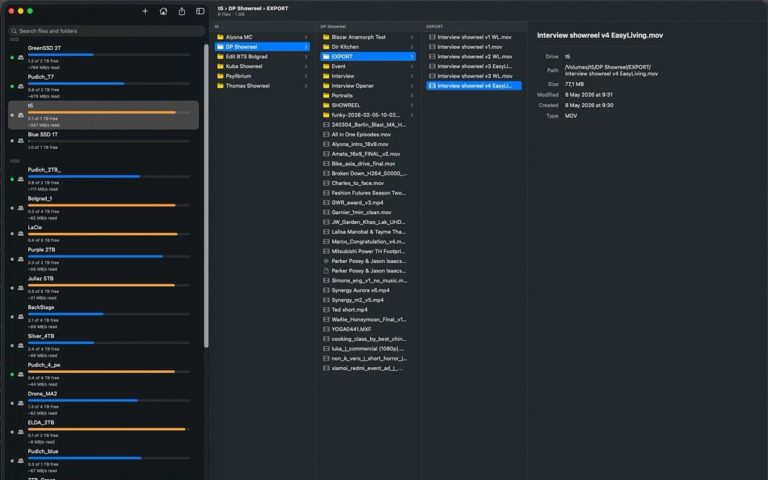Select Interview showreel v2 WL.mov
Image resolution: width=768 pixels, height=480 pixels.
[x=474, y=56]
